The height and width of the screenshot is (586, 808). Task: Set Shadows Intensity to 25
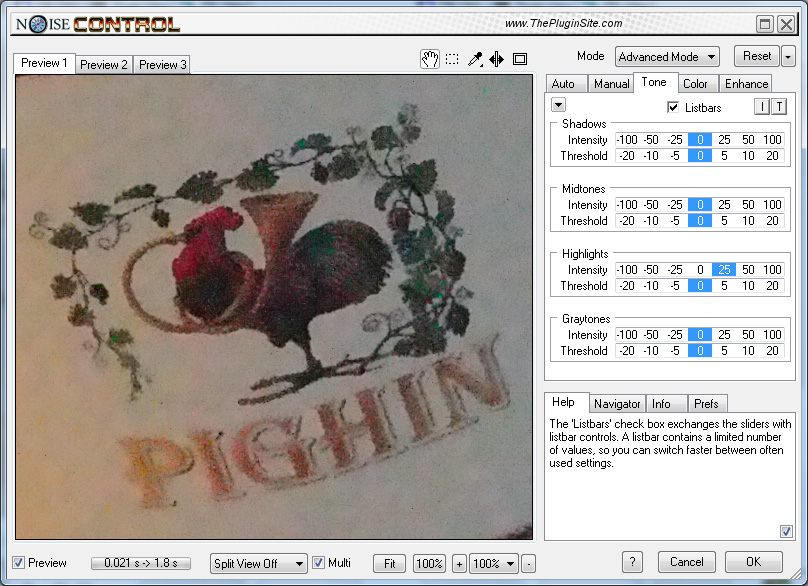click(x=724, y=140)
